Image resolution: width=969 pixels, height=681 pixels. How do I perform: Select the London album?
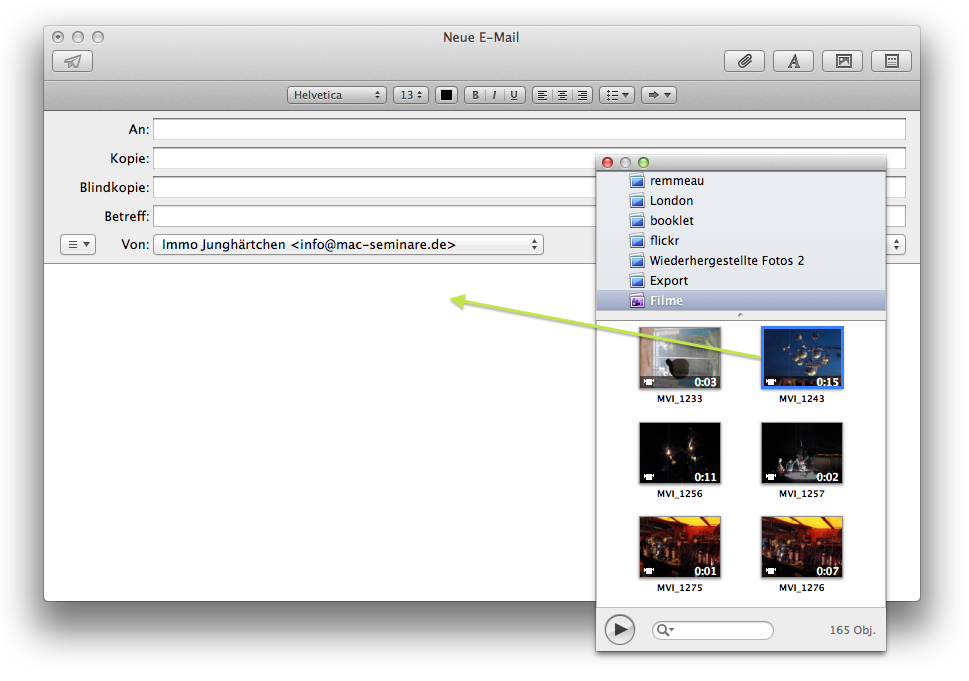[740, 200]
